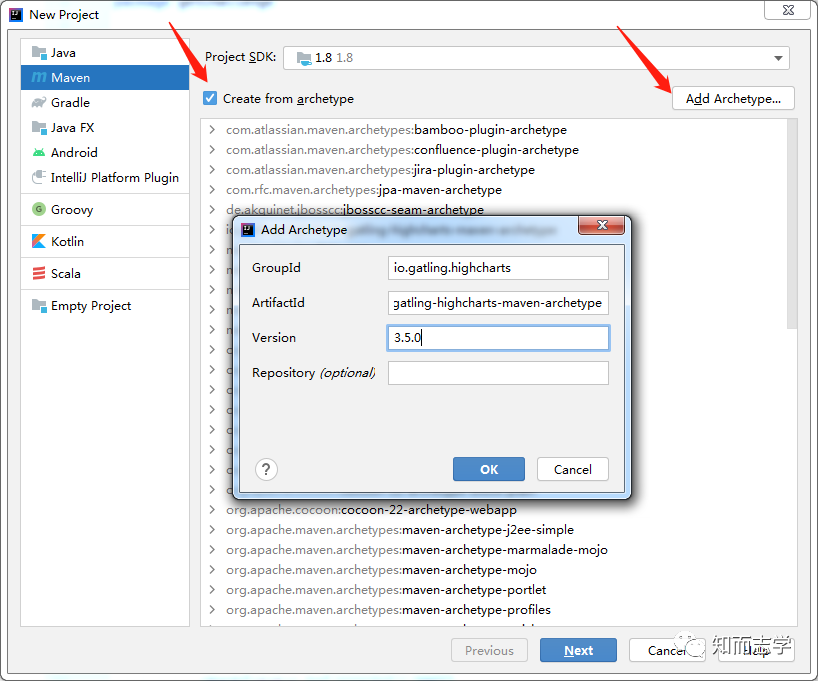Viewport: 818px width, 681px height.
Task: Expand the bamboo-plugin-archetype entry
Action: pyautogui.click(x=212, y=129)
